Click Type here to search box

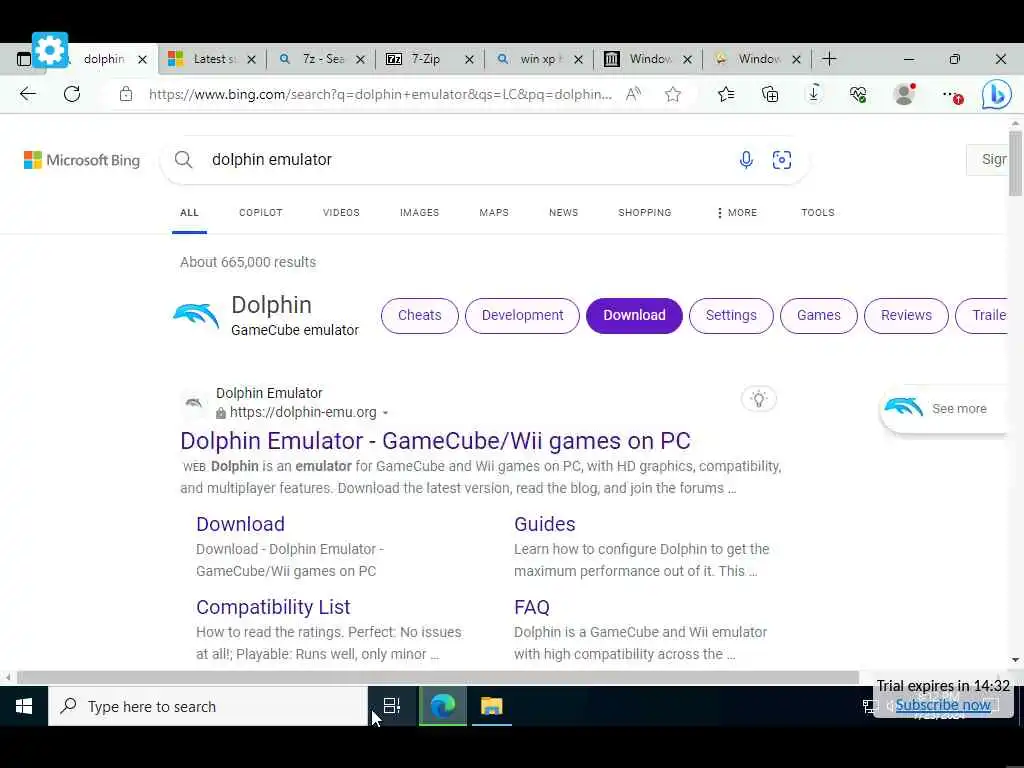coord(208,706)
